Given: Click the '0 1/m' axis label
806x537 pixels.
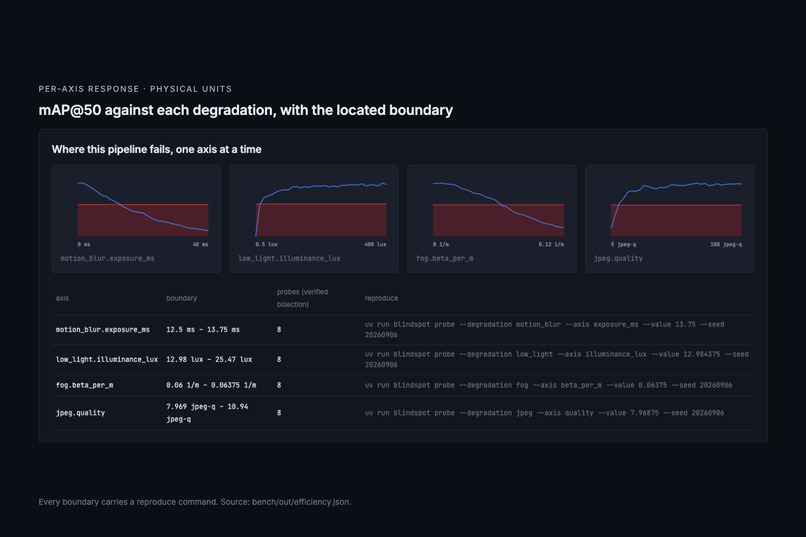Looking at the screenshot, I should coord(441,244).
